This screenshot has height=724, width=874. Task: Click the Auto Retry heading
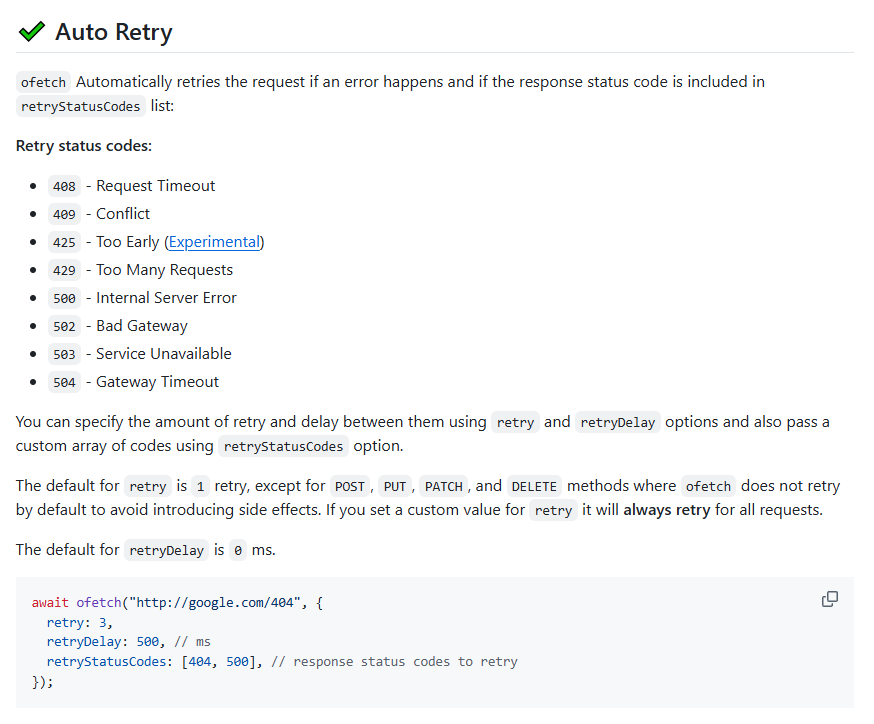click(x=113, y=32)
